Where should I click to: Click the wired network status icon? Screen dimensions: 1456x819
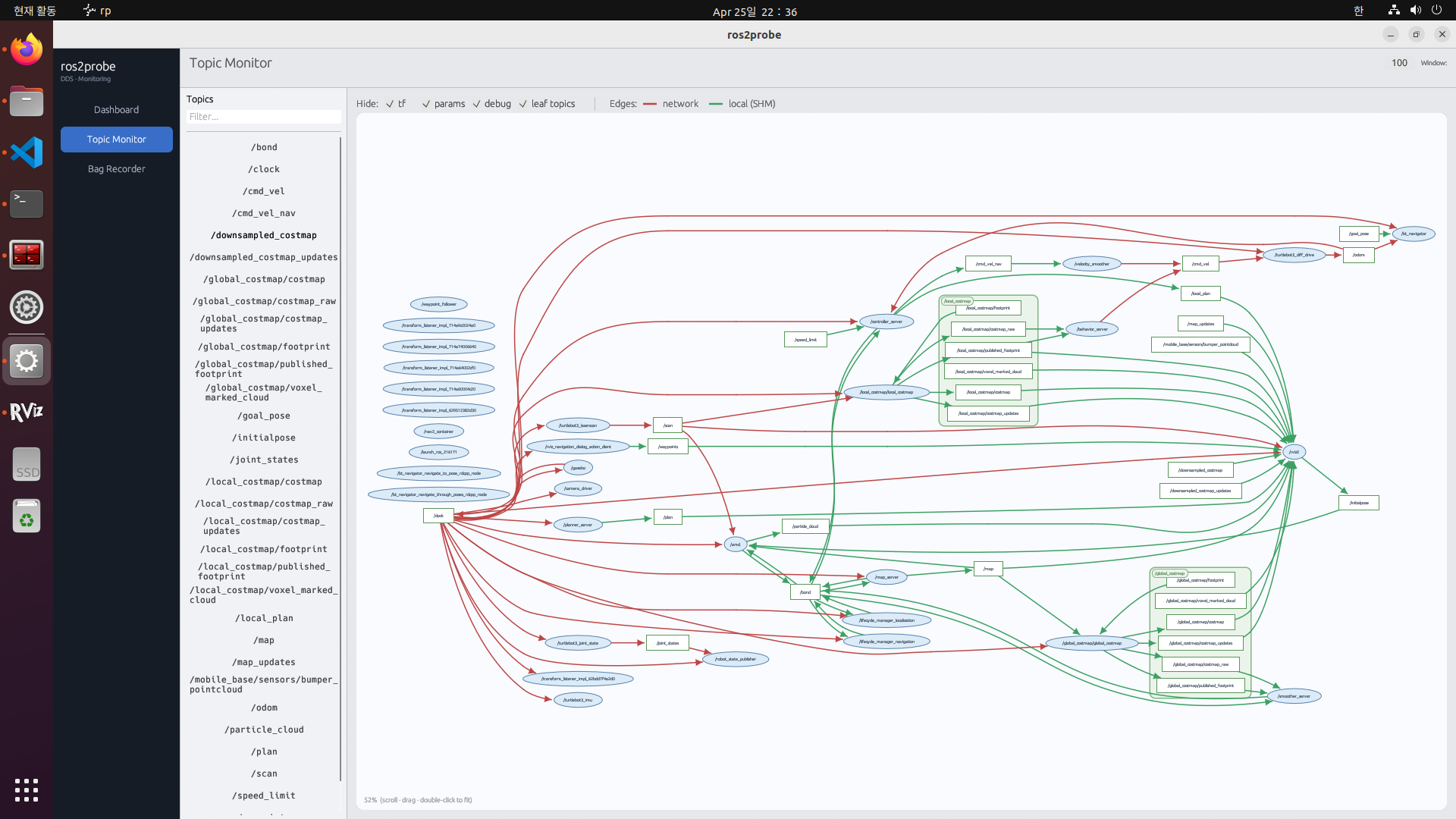[1394, 11]
